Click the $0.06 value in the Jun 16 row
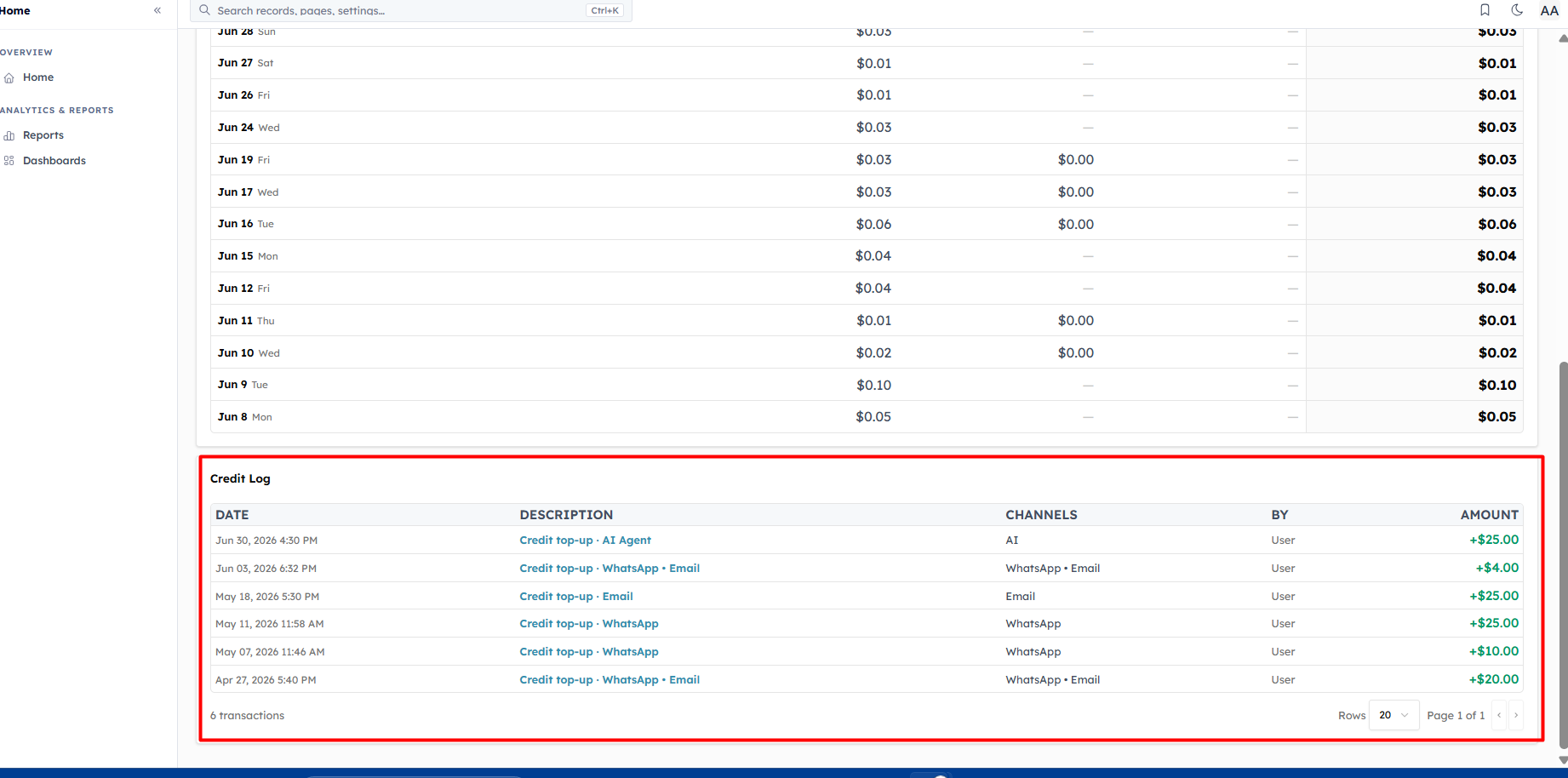This screenshot has width=1568, height=778. point(874,224)
